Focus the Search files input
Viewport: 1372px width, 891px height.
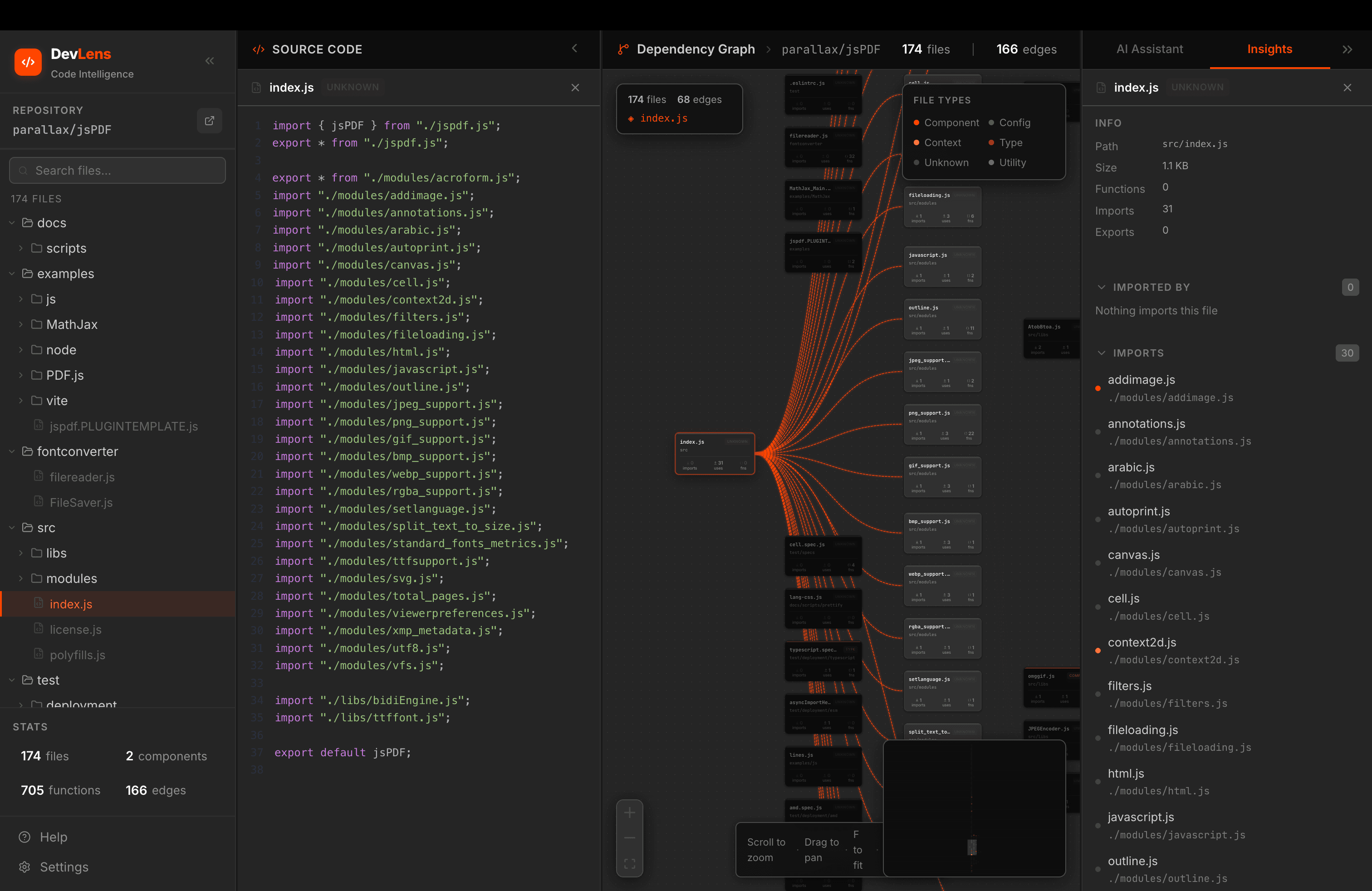tap(118, 171)
